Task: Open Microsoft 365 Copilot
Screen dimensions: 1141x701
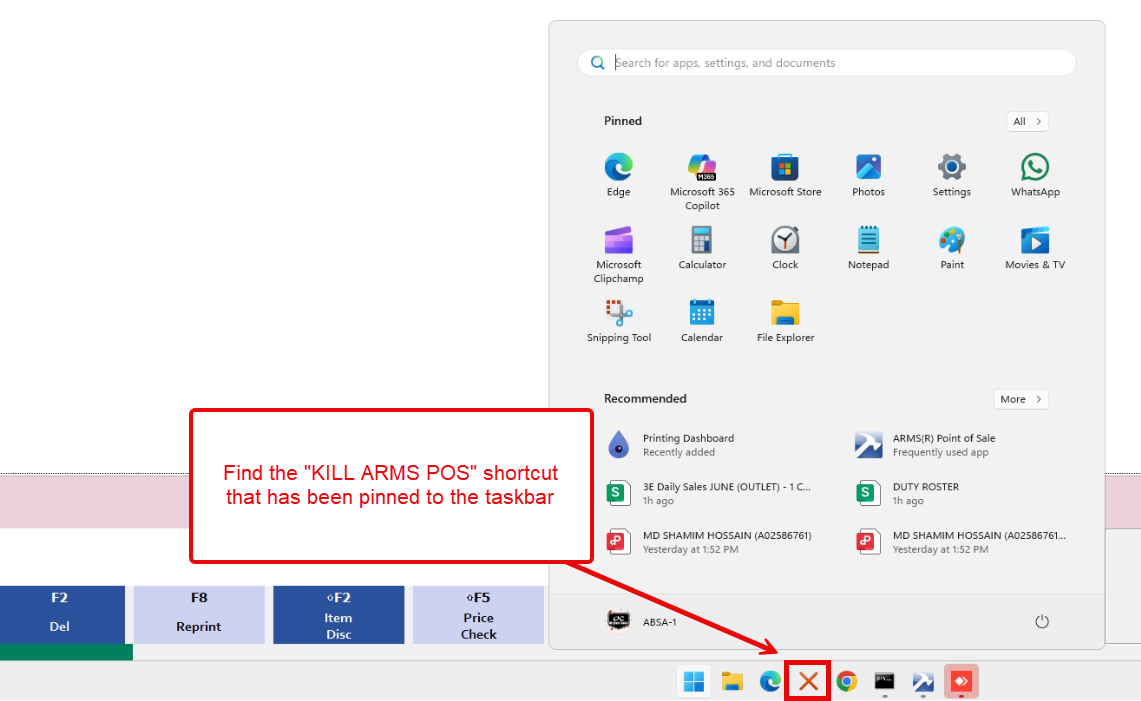Action: 702,180
